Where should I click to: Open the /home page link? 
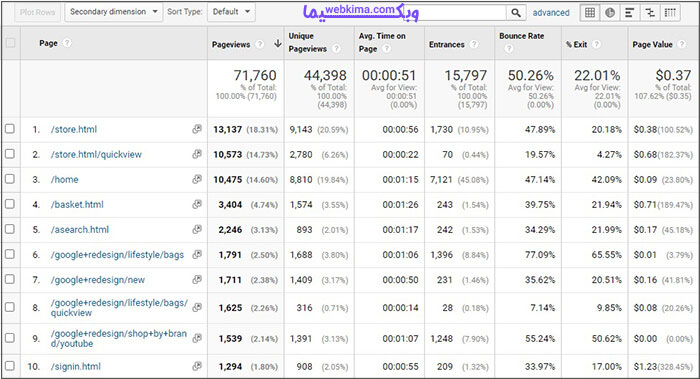pos(64,179)
